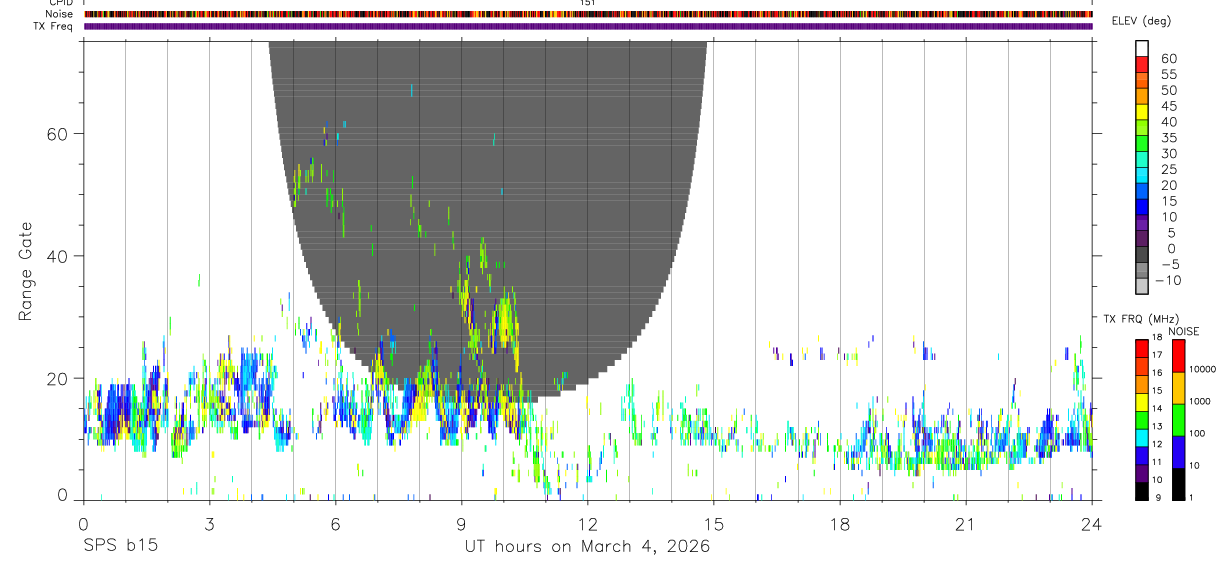
Task: Click the red ELEV colorbar segment below 60
Action: coord(1142,63)
